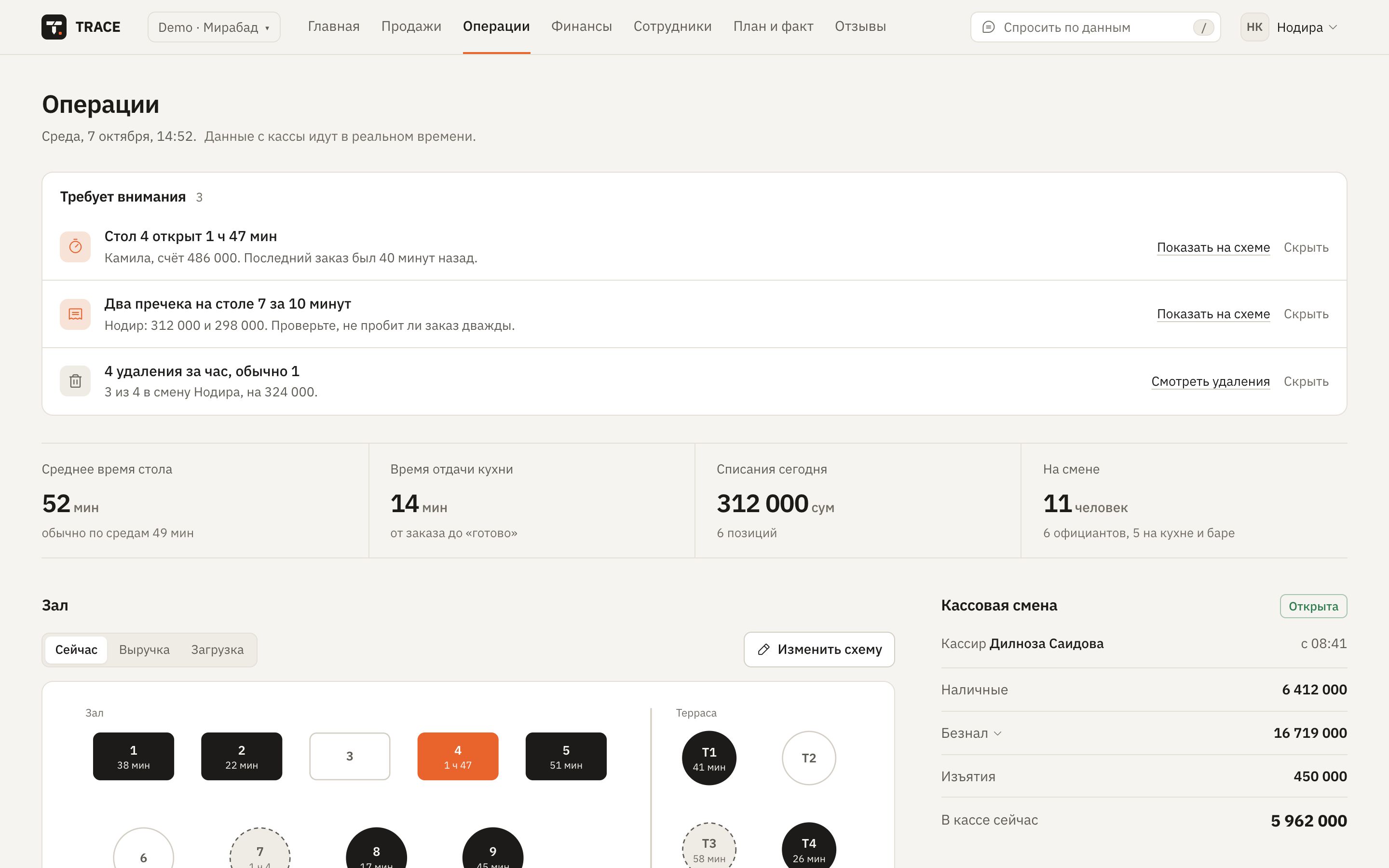This screenshot has height=868, width=1389.
Task: Hide the Стол 4 открыт alert
Action: pos(1306,247)
